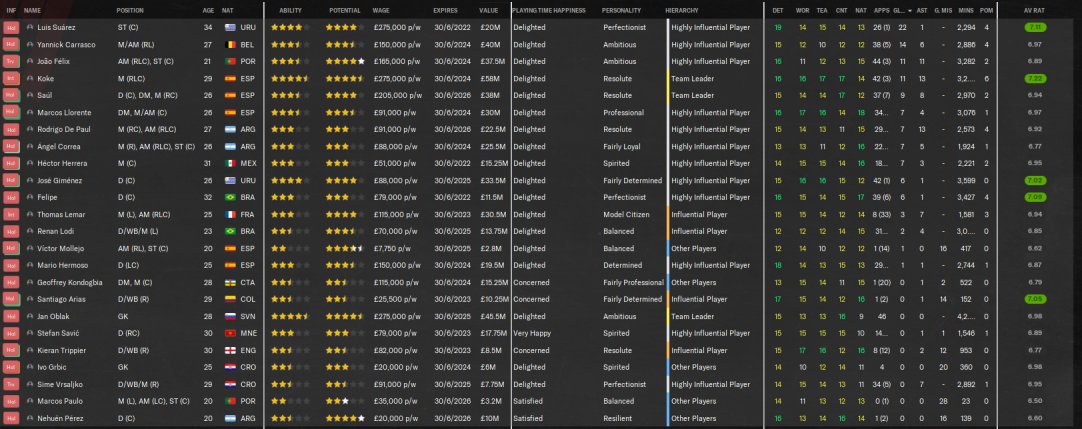Viewport: 1082px width, 429px height.
Task: Sort by the PERSONALITY column header
Action: (621, 11)
